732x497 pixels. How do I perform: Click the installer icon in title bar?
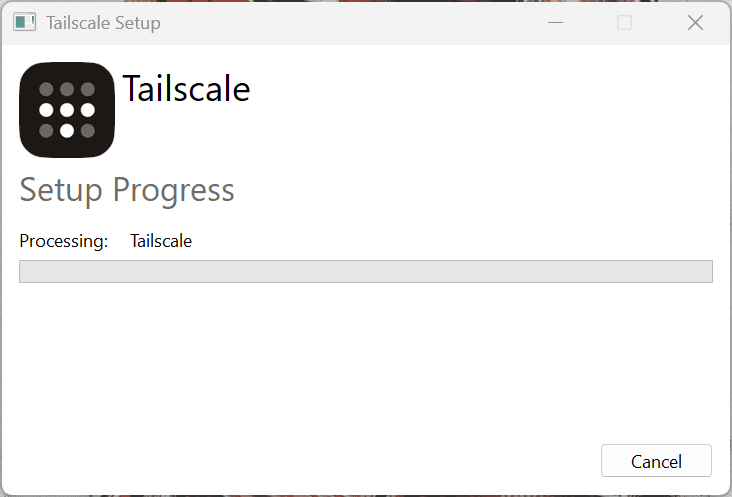25,23
